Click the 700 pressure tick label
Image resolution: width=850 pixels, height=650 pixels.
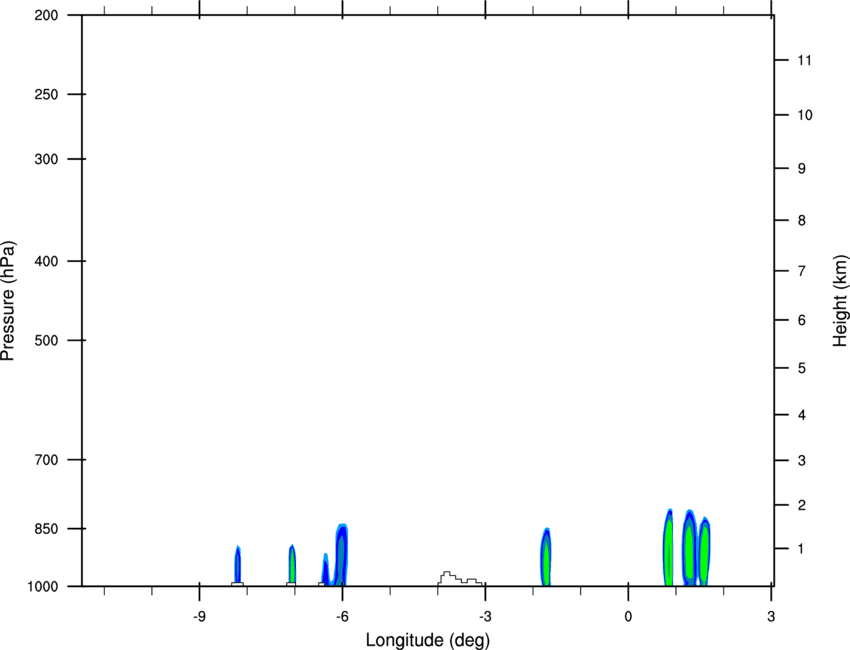46,460
